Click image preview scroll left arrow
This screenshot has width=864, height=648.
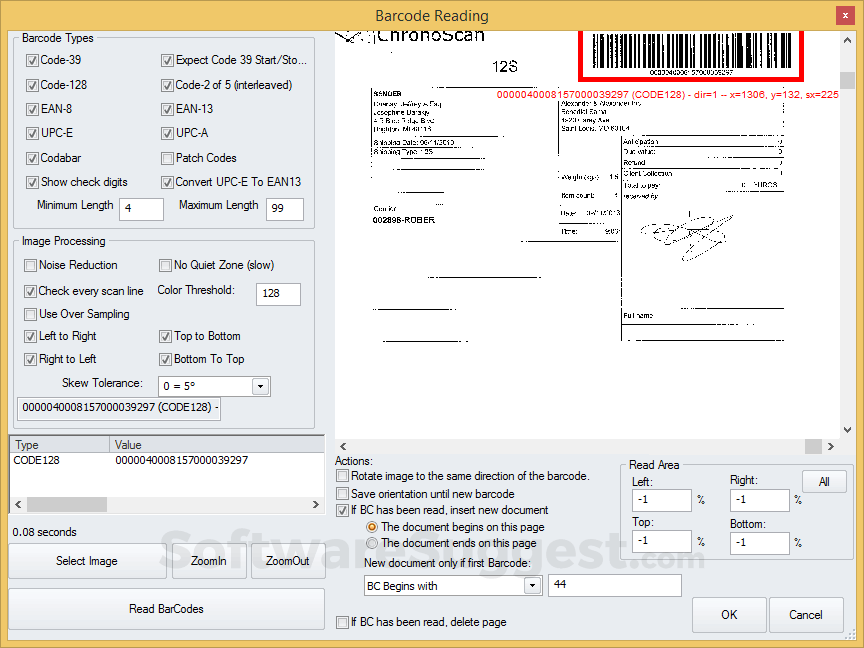click(343, 446)
